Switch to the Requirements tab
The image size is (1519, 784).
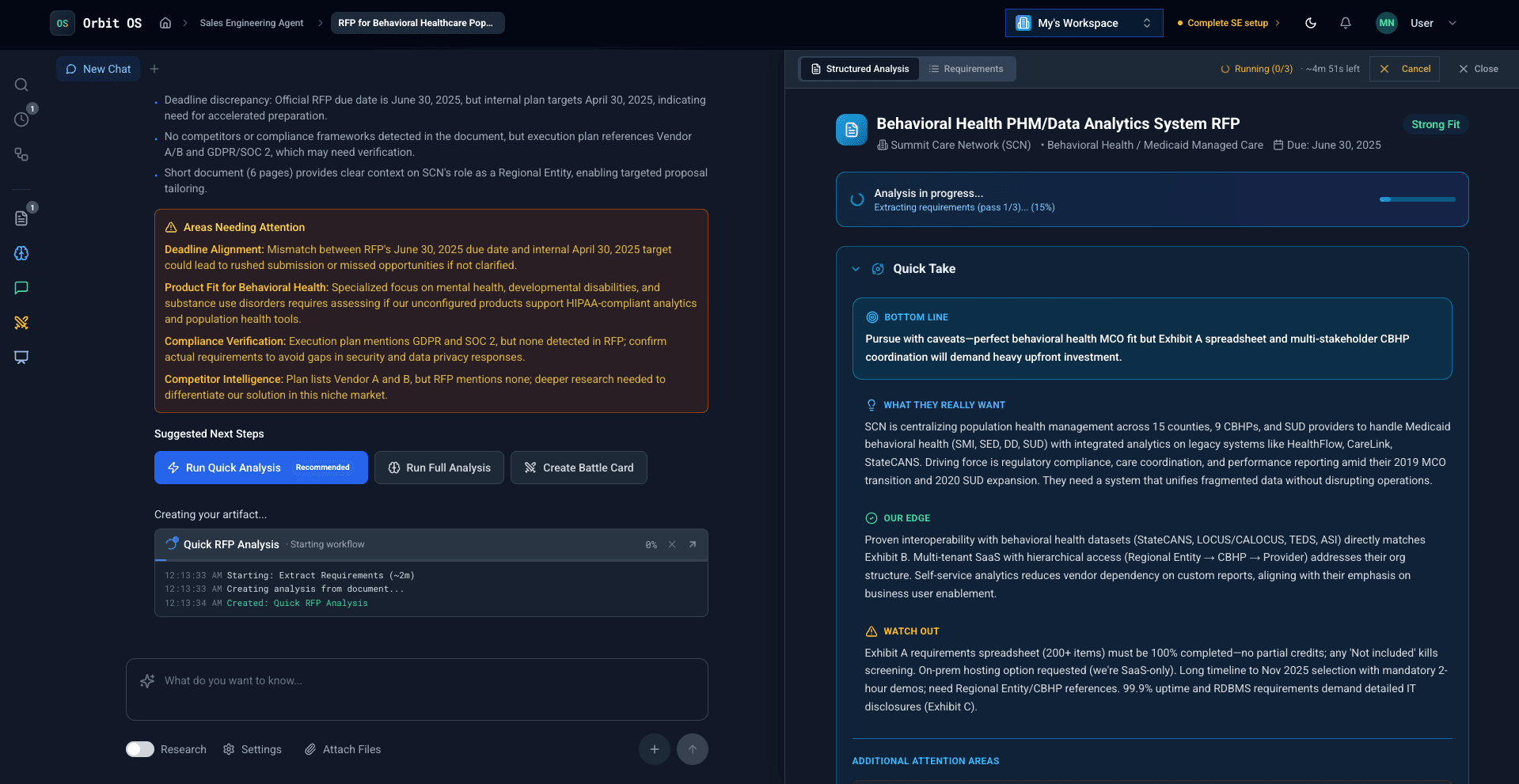[x=967, y=69]
